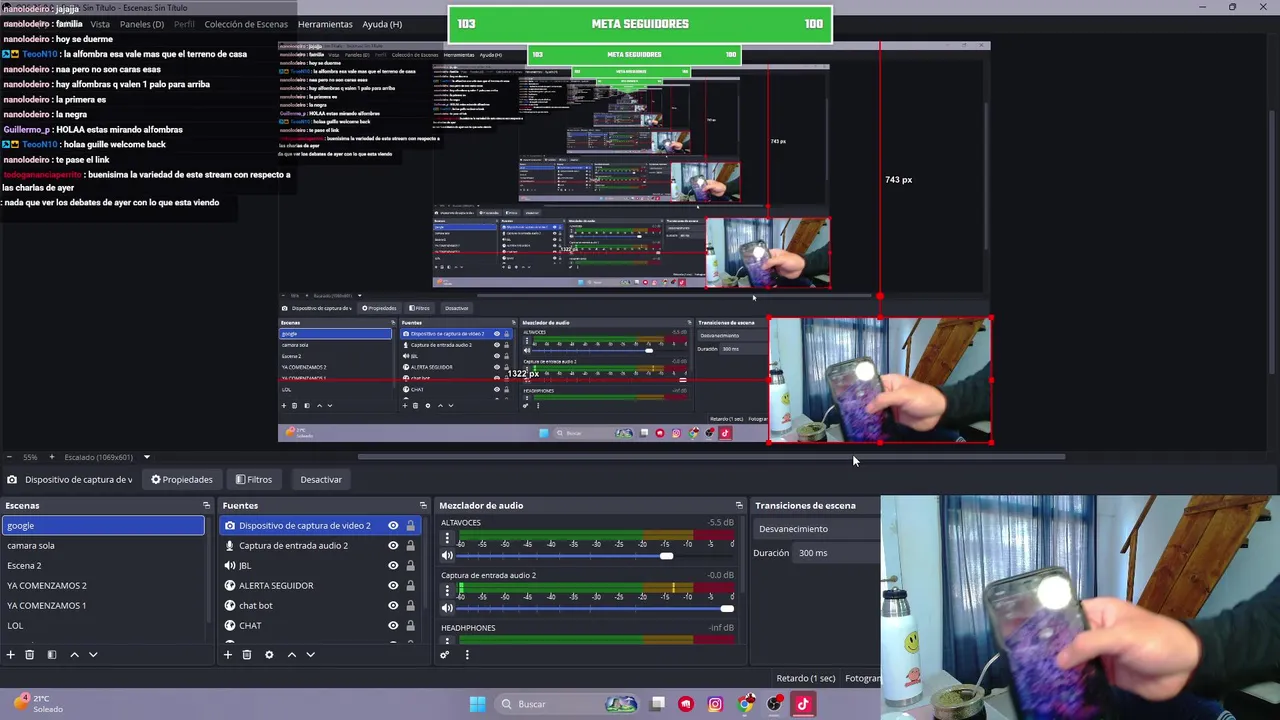Select the google scene
The width and height of the screenshot is (1280, 720).
[x=103, y=526]
